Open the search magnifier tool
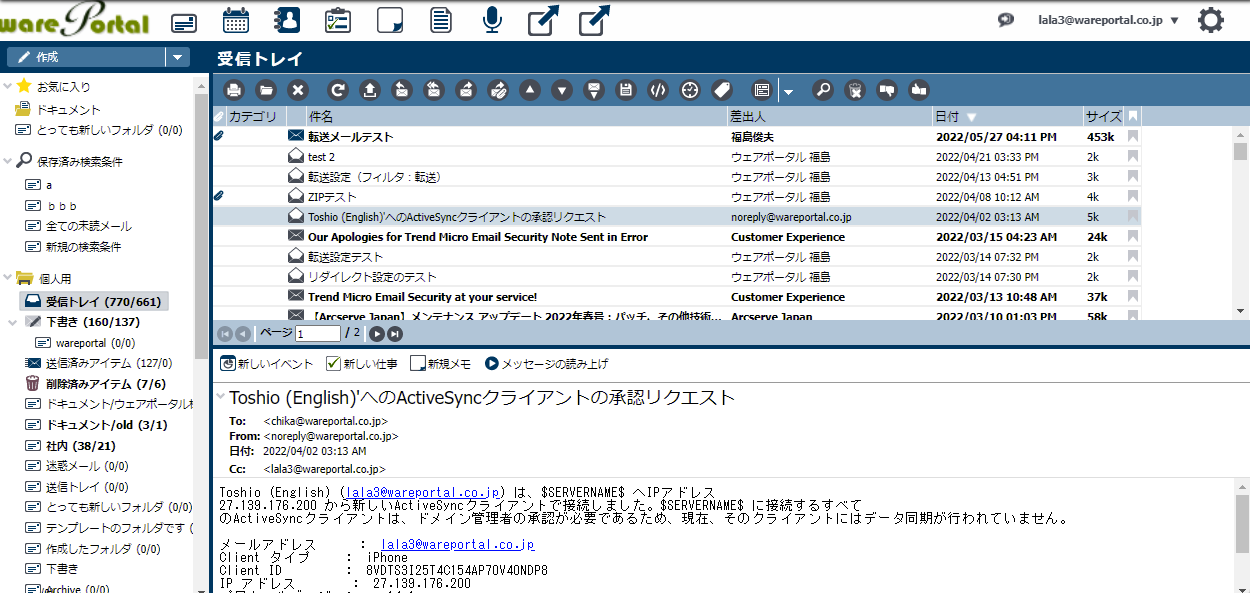This screenshot has height=593, width=1250. coord(822,90)
